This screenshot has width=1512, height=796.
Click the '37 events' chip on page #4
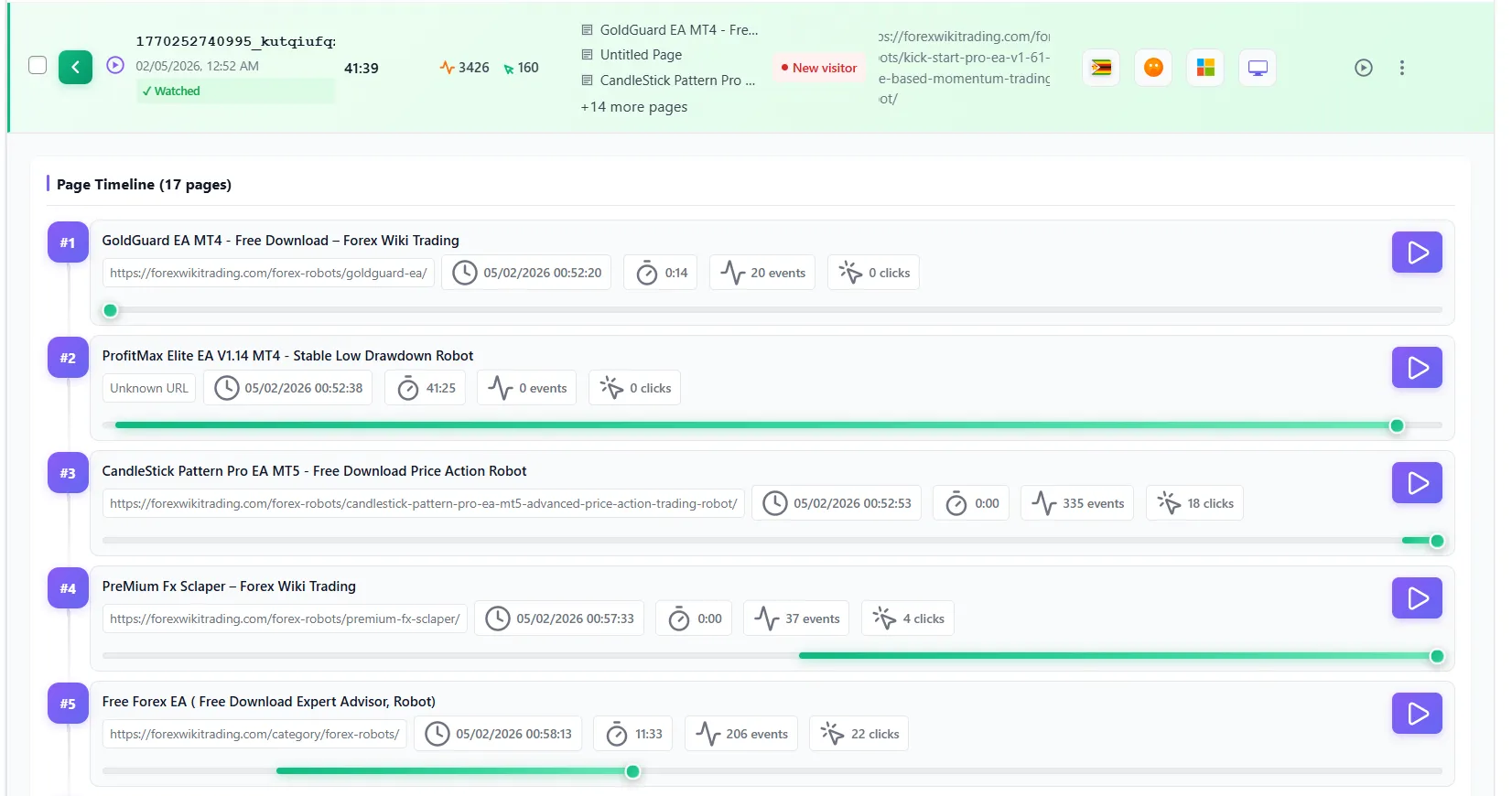797,619
